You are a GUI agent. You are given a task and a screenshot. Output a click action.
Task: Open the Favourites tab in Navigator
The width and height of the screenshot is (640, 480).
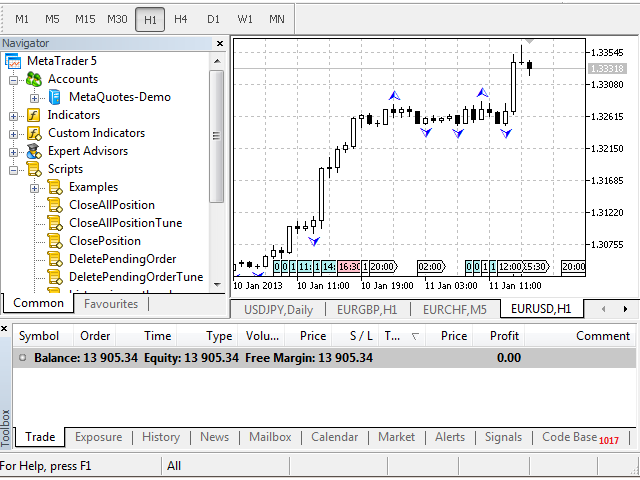111,303
